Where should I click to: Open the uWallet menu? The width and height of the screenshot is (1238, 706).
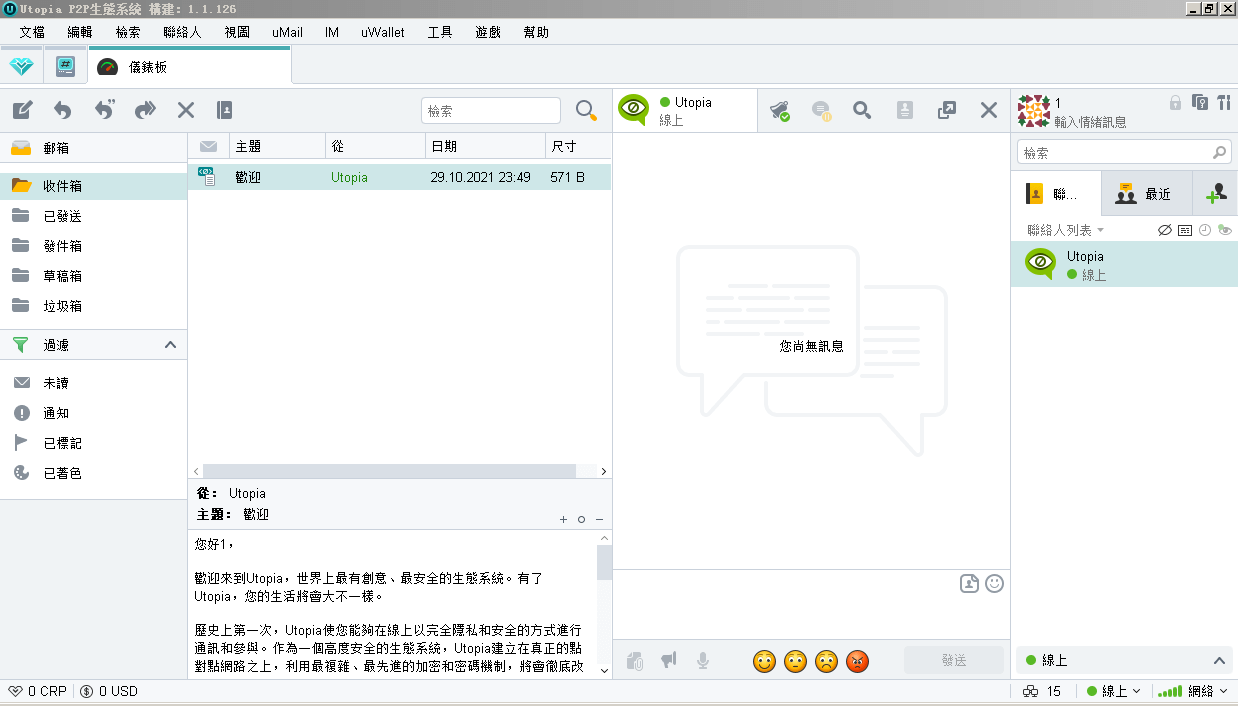(381, 32)
